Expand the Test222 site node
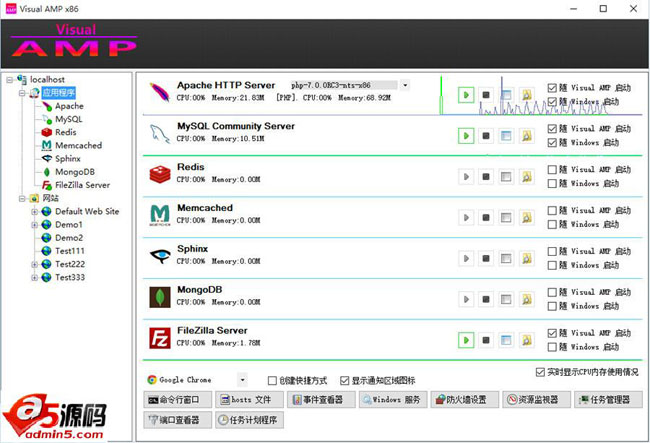Screen dimensions: 650x443 click(x=35, y=264)
